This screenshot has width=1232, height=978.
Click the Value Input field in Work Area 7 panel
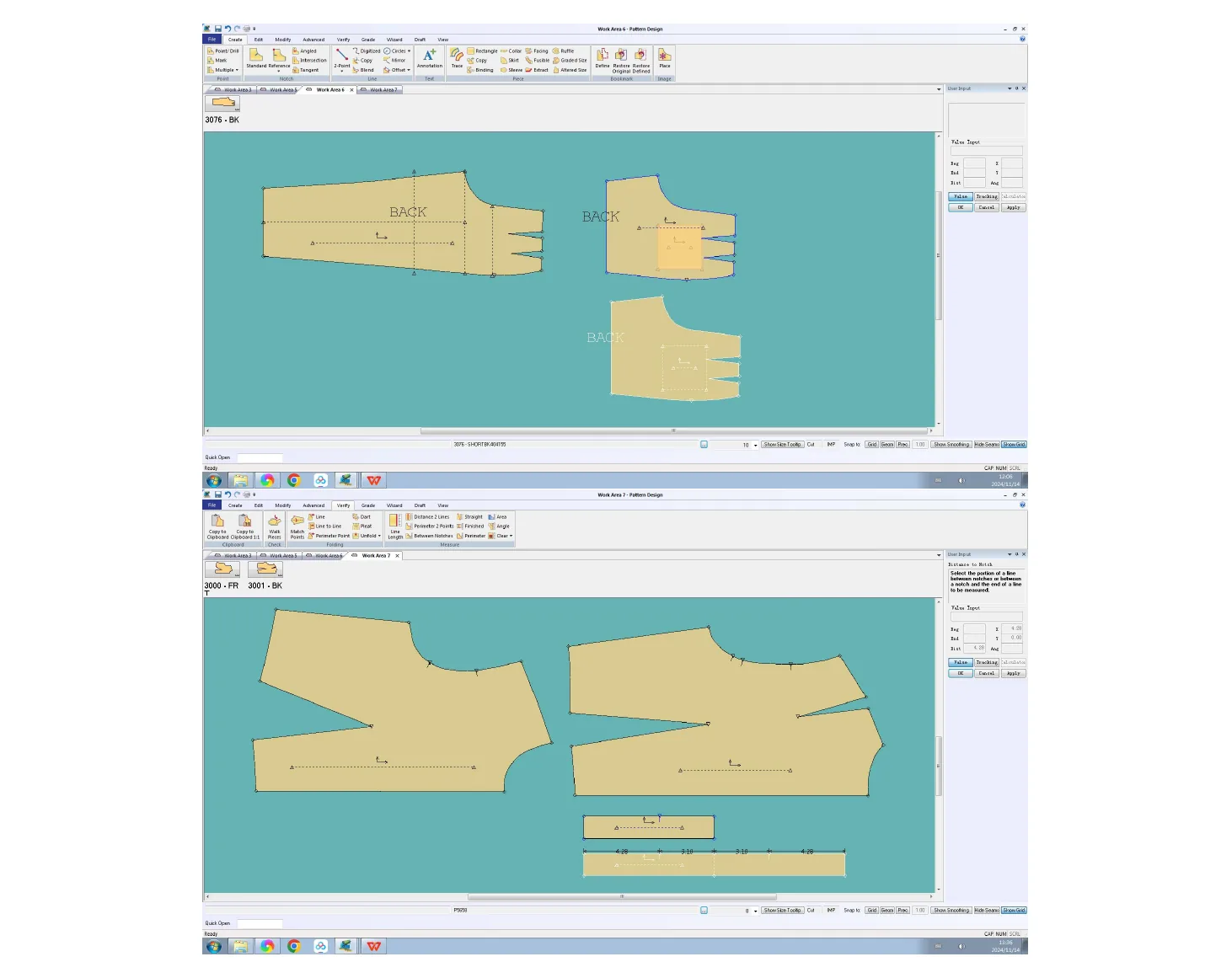coord(987,617)
